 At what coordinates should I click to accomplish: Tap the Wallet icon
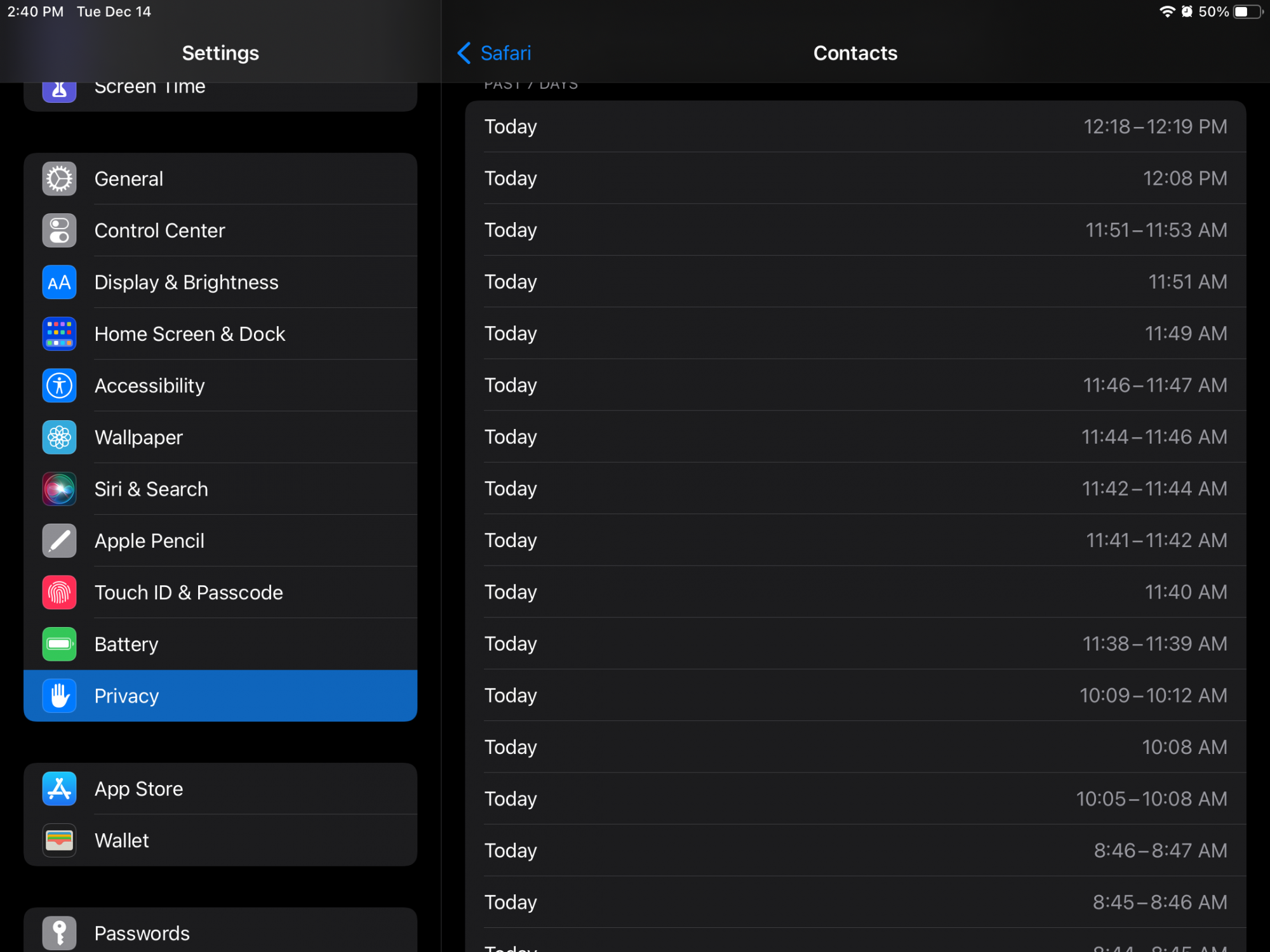click(59, 840)
